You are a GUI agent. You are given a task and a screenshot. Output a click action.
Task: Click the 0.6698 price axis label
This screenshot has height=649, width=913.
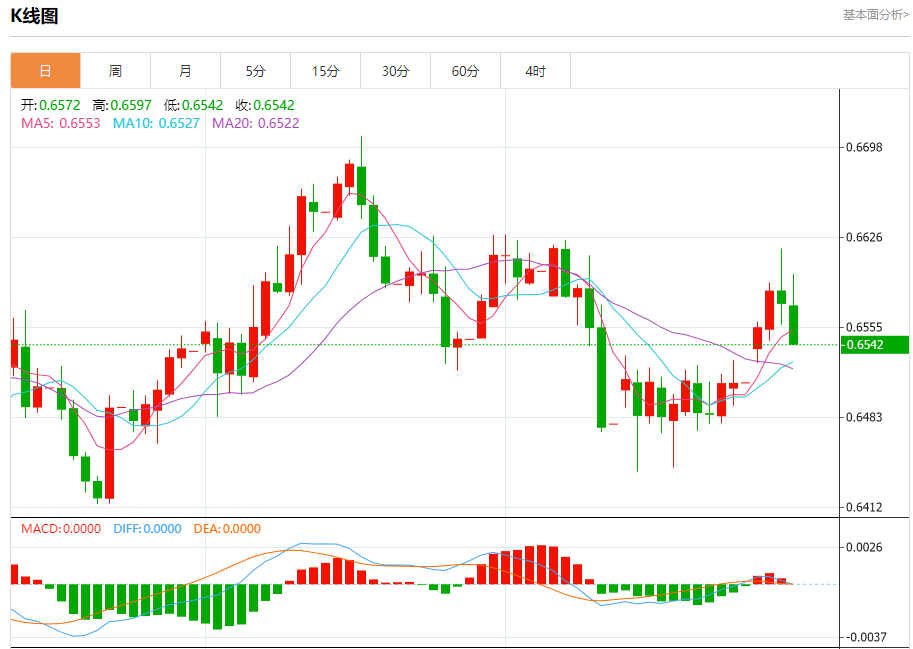(x=863, y=148)
